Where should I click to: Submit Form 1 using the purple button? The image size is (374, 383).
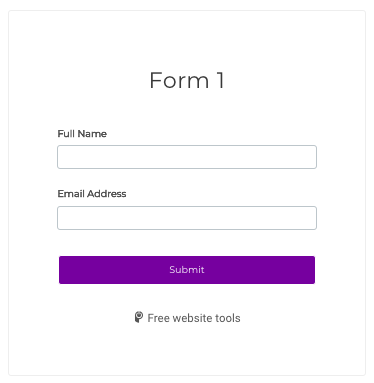[187, 270]
